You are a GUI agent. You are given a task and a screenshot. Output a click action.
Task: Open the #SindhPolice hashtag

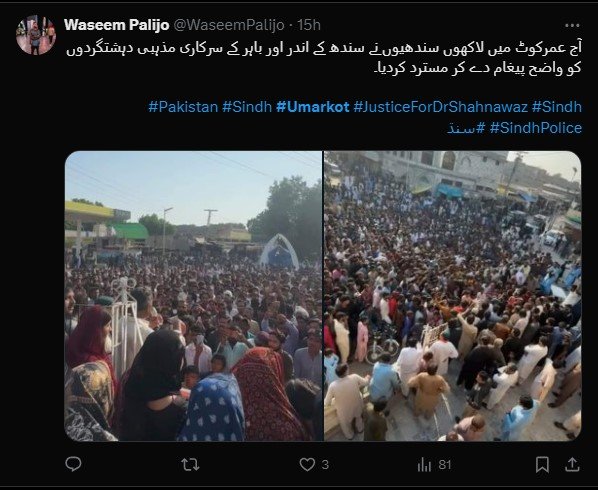[536, 128]
